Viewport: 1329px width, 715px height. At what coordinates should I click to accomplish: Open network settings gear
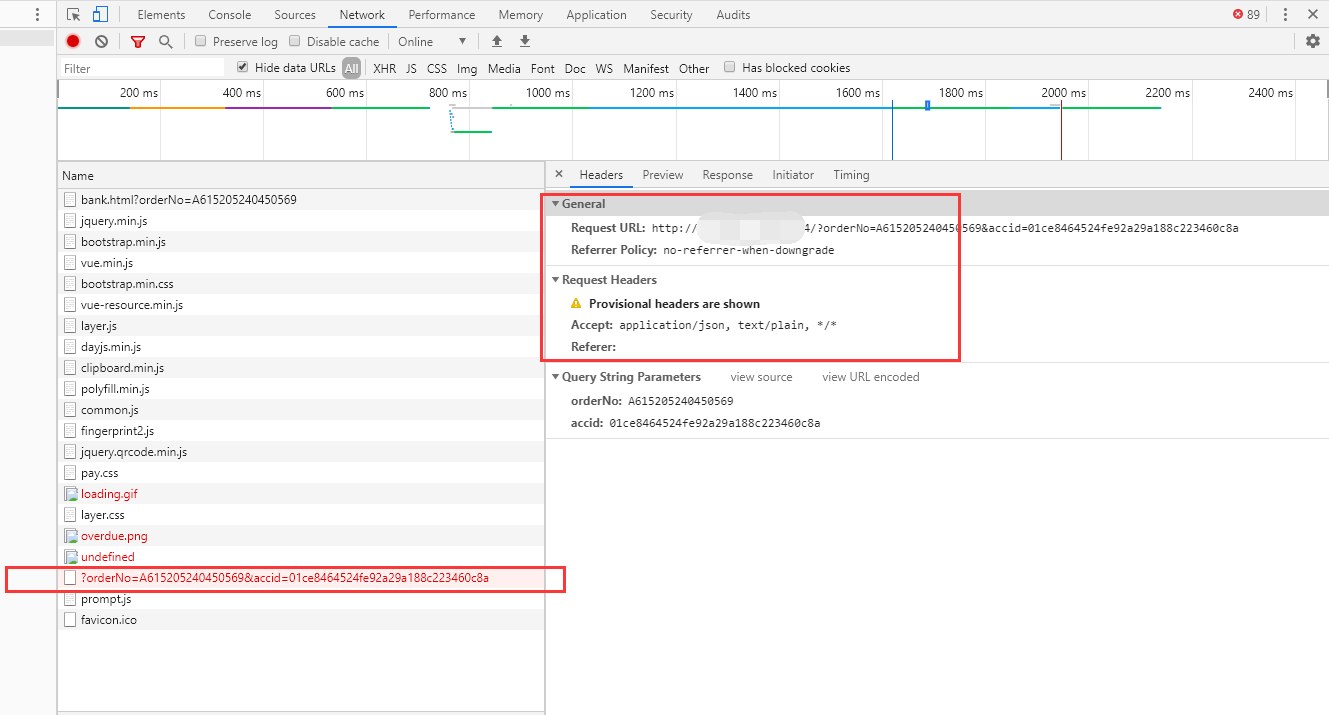[x=1313, y=41]
